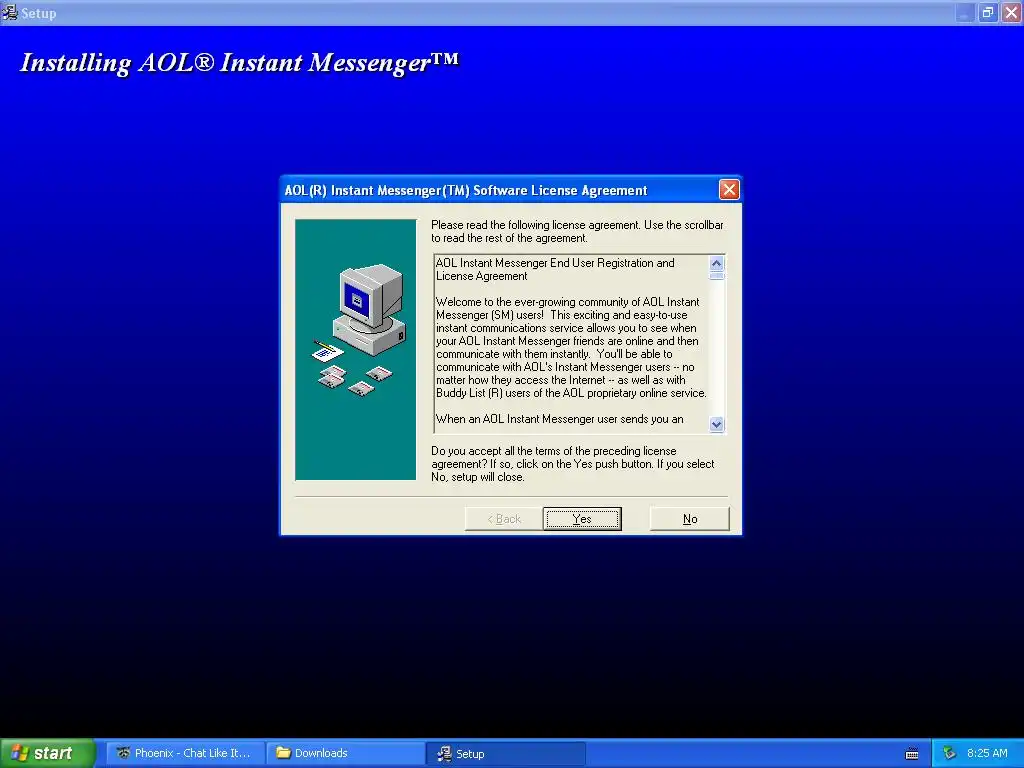Open the Windows start menu

tap(48, 753)
